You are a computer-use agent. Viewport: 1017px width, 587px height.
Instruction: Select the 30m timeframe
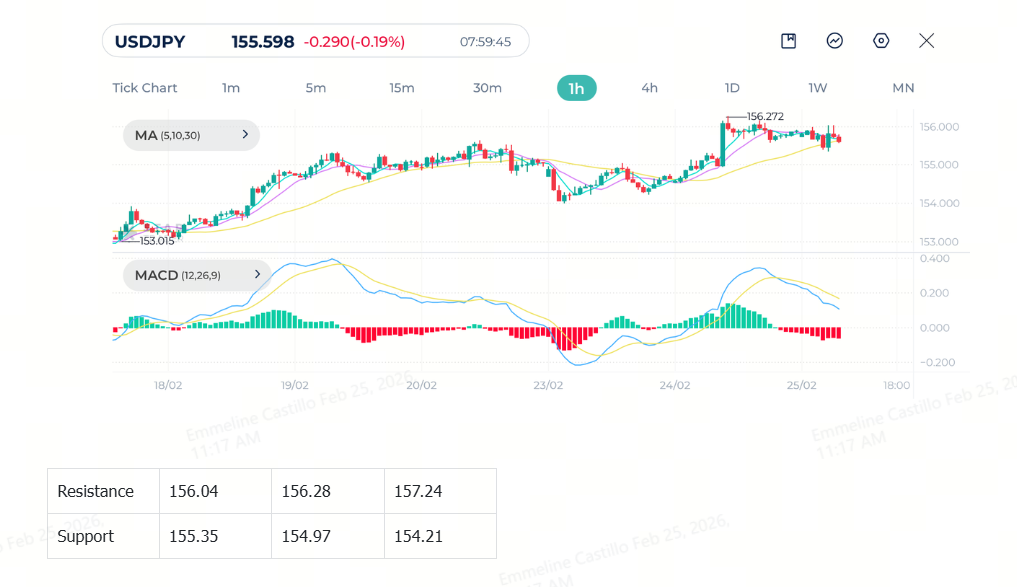tap(487, 88)
